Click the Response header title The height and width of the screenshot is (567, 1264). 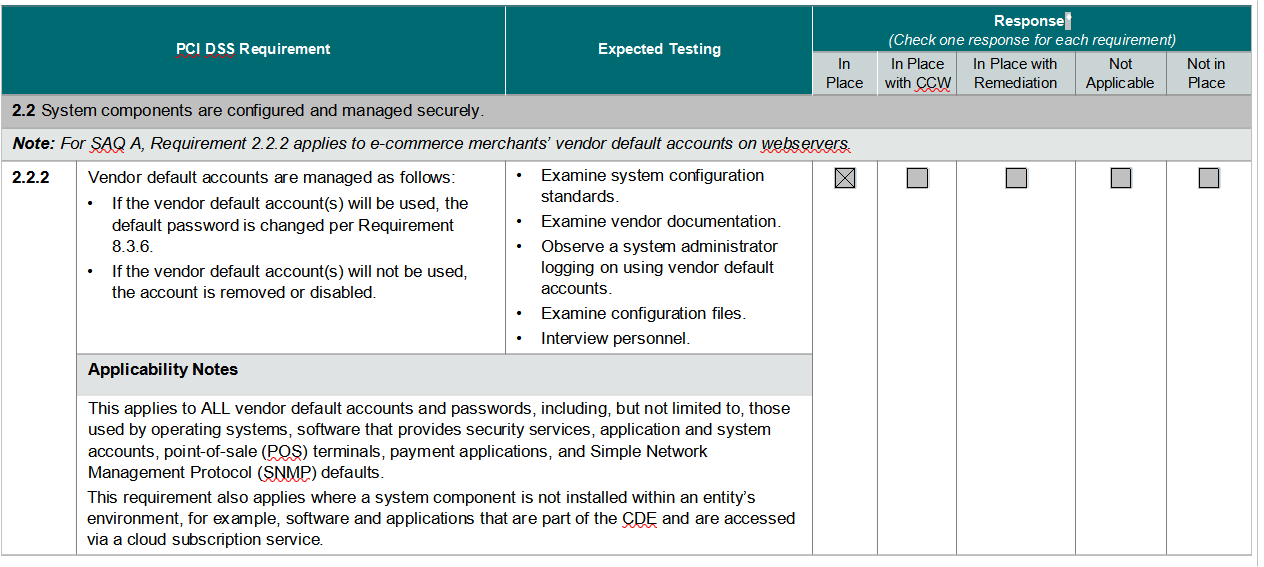[1030, 21]
